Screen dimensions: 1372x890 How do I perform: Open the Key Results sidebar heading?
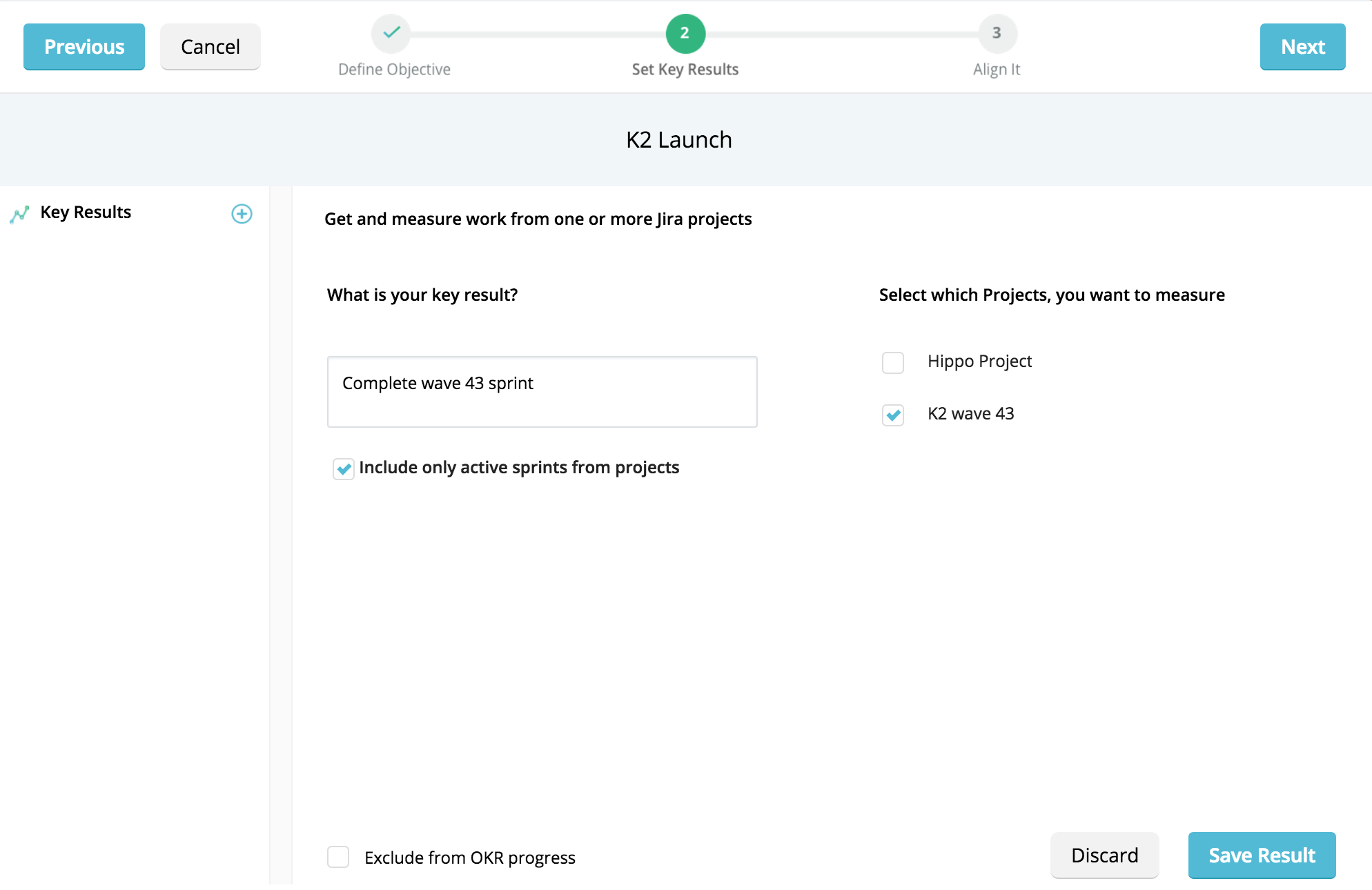click(86, 212)
